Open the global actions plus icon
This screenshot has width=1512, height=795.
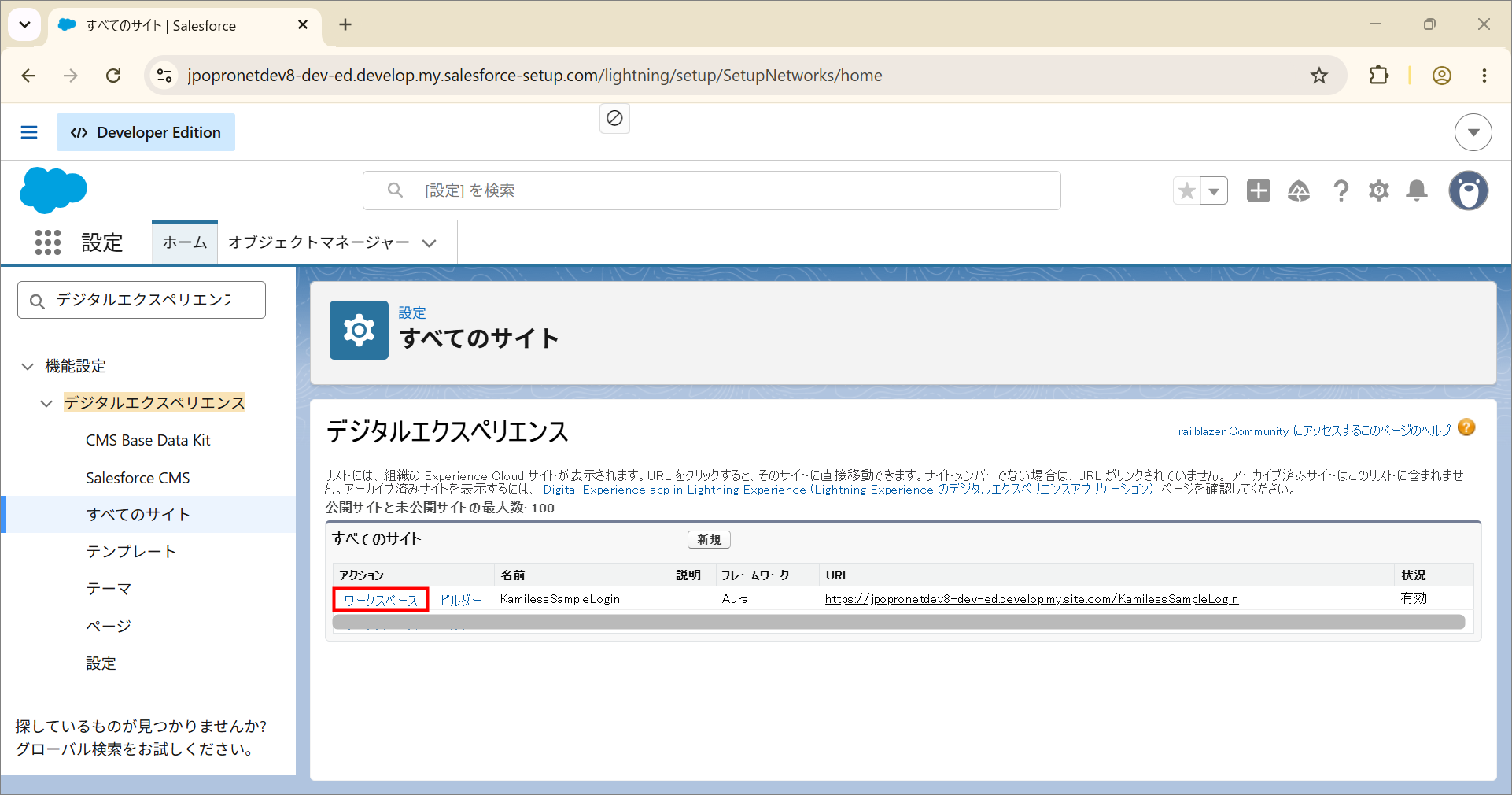point(1258,190)
